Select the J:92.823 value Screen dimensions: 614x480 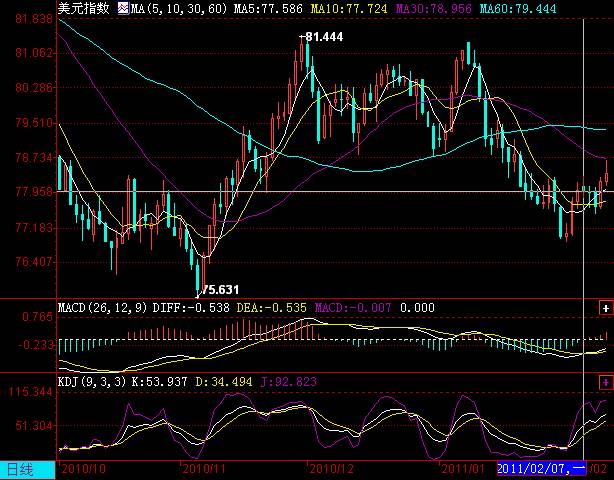tap(288, 382)
